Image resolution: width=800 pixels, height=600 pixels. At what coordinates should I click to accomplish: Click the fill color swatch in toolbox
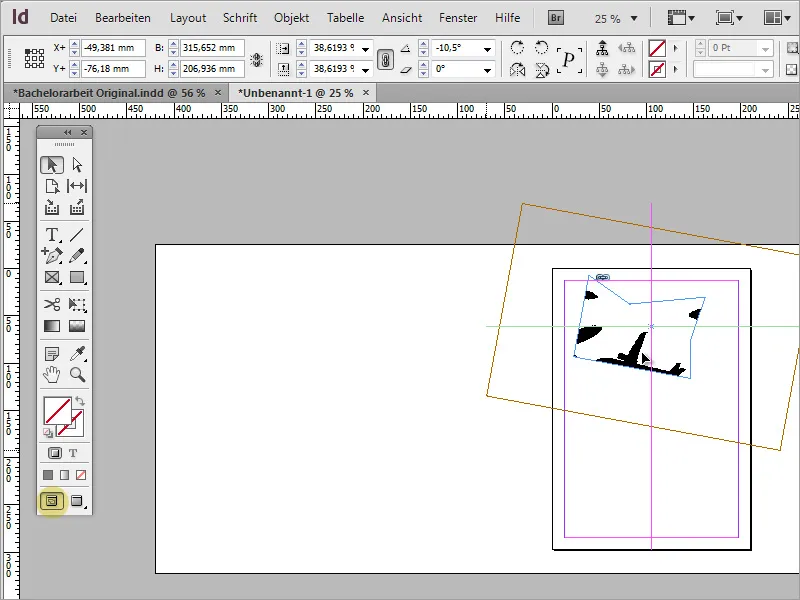(56, 411)
